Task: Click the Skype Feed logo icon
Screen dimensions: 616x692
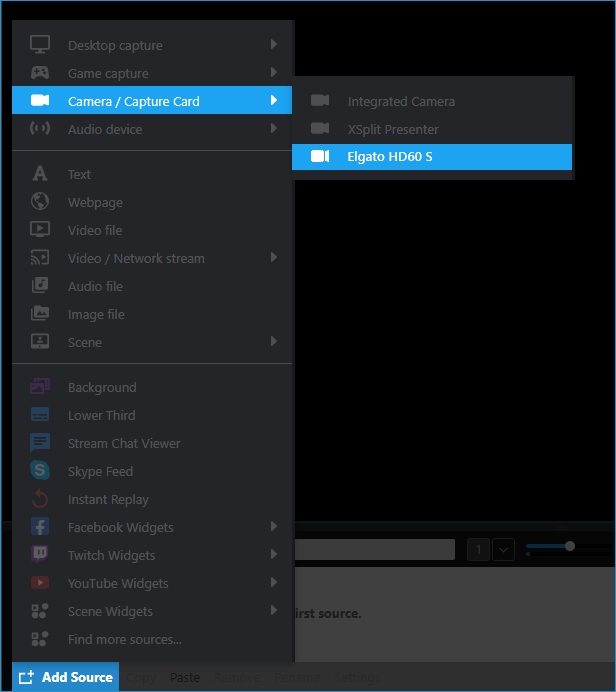Action: pyautogui.click(x=40, y=470)
